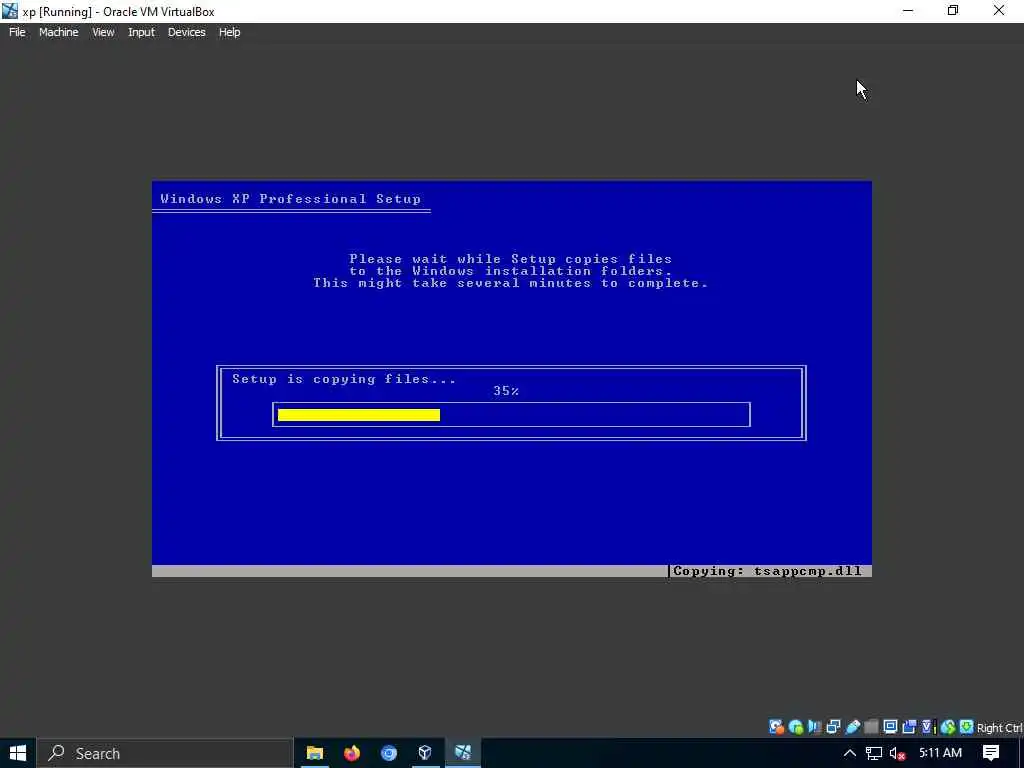Open the Input menu
The height and width of the screenshot is (768, 1024).
[x=141, y=32]
